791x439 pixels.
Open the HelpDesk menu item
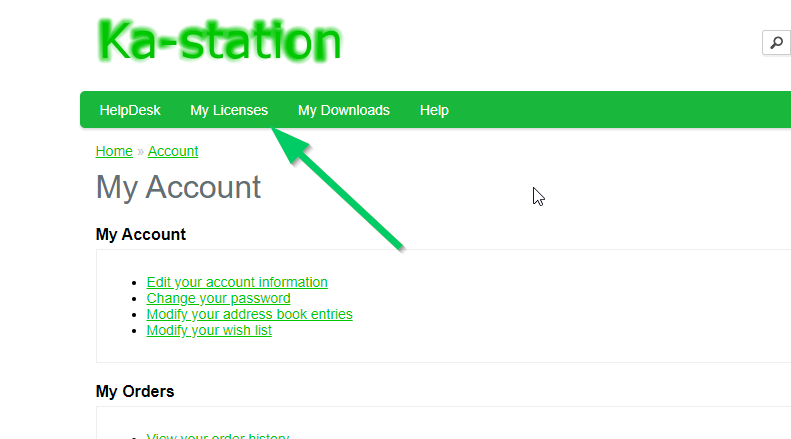point(130,110)
